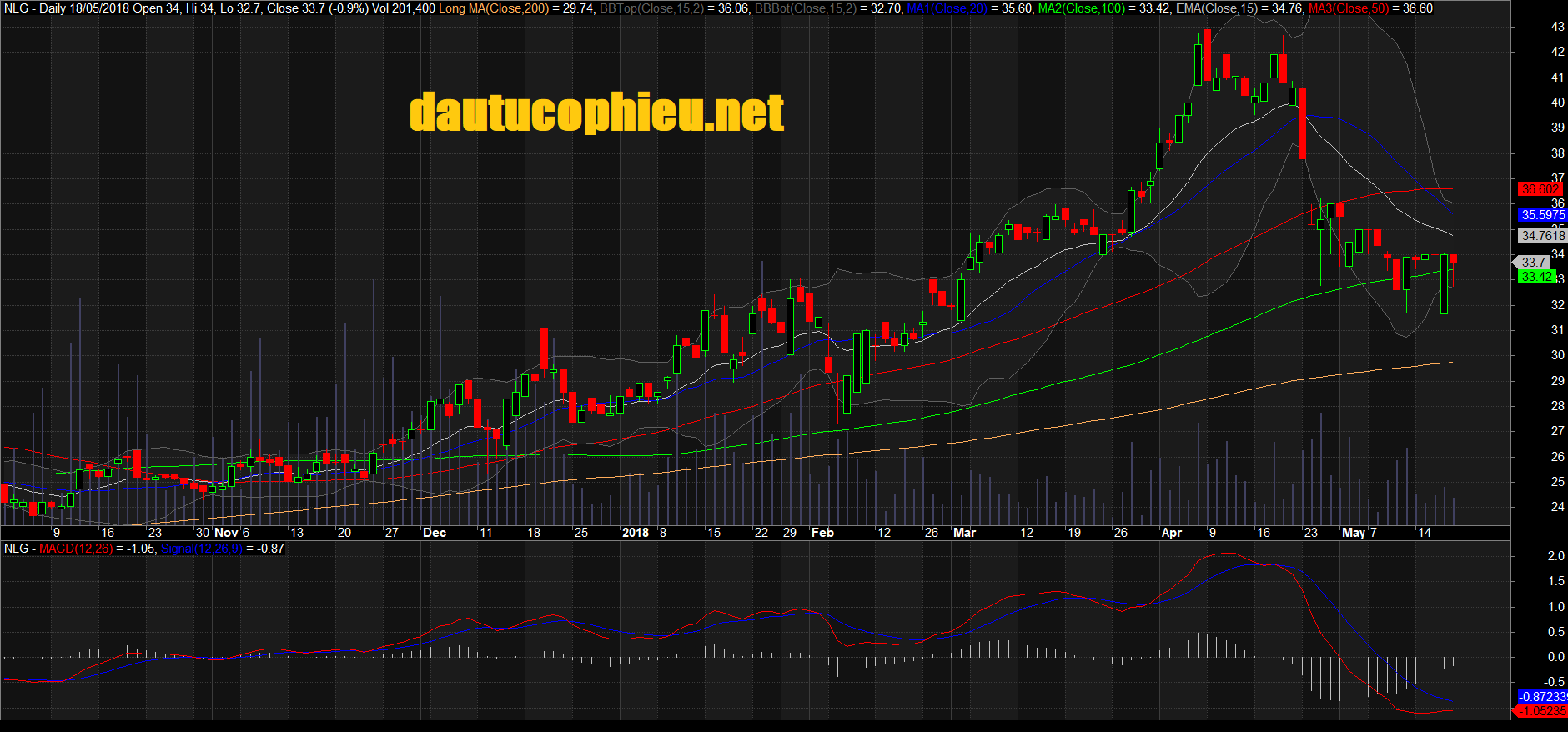
Task: Click the green MA2(Close,100) label
Action: (1081, 8)
